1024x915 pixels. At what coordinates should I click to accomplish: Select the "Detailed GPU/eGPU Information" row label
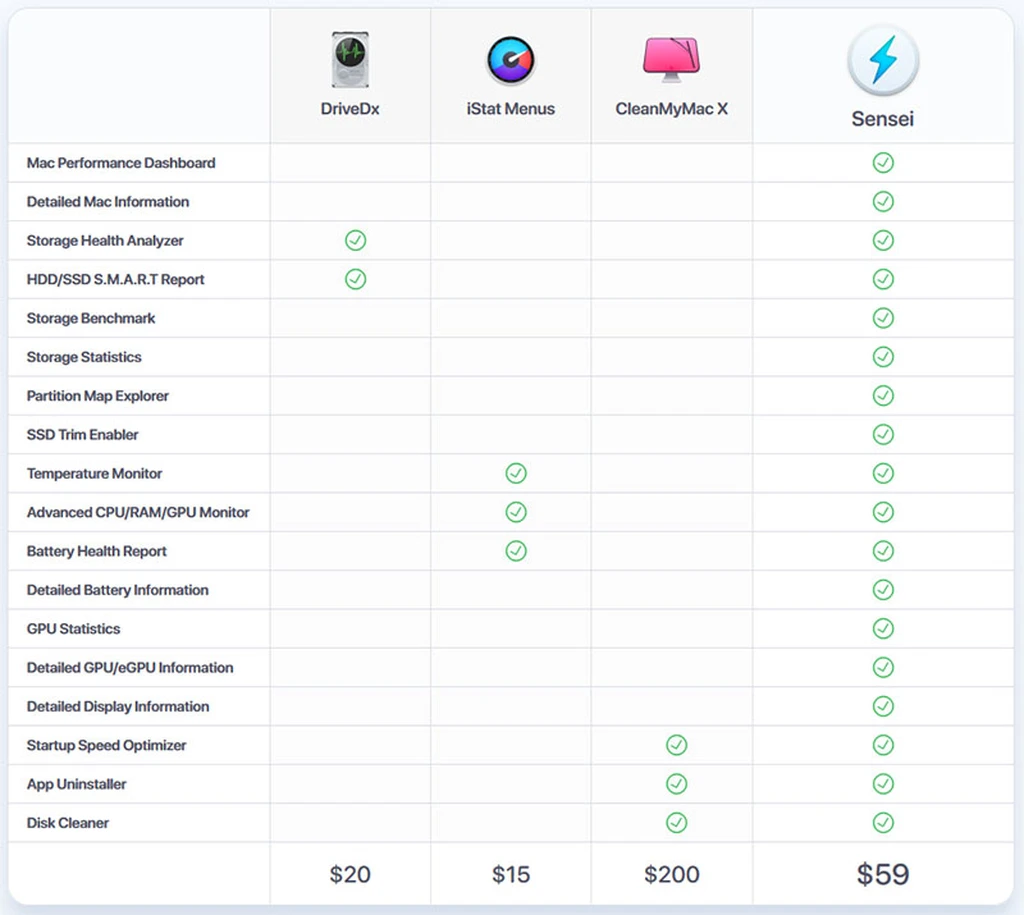pyautogui.click(x=130, y=667)
